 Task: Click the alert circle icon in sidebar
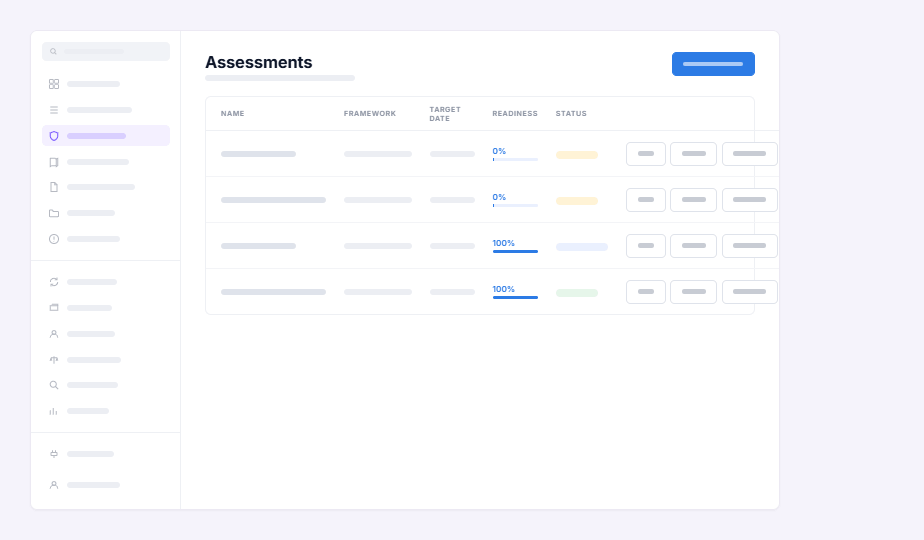point(54,239)
